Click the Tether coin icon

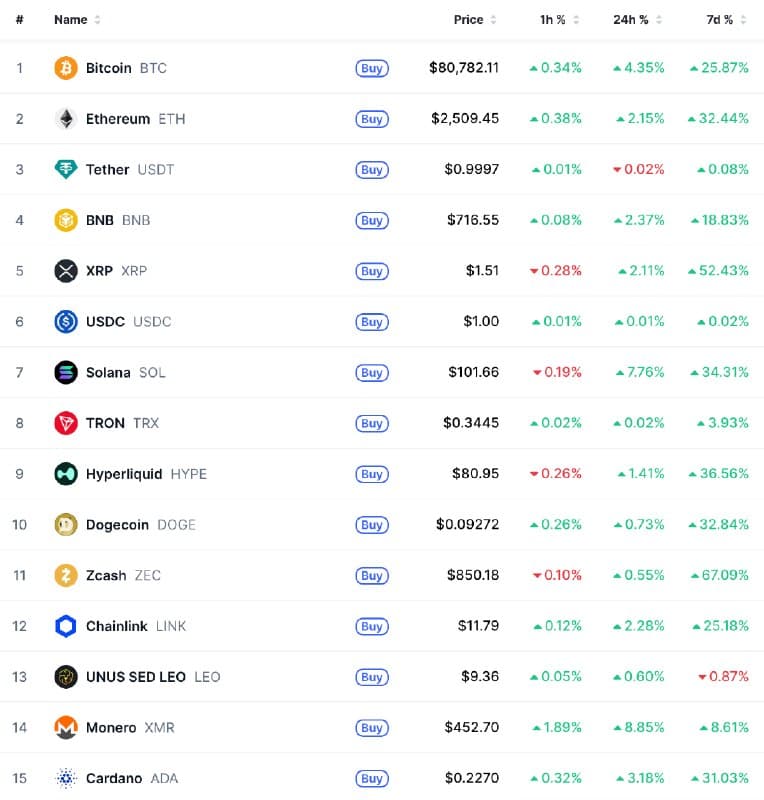66,169
